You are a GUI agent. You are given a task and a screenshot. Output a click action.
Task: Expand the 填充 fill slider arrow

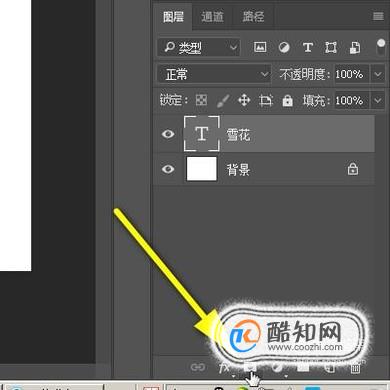pyautogui.click(x=378, y=100)
